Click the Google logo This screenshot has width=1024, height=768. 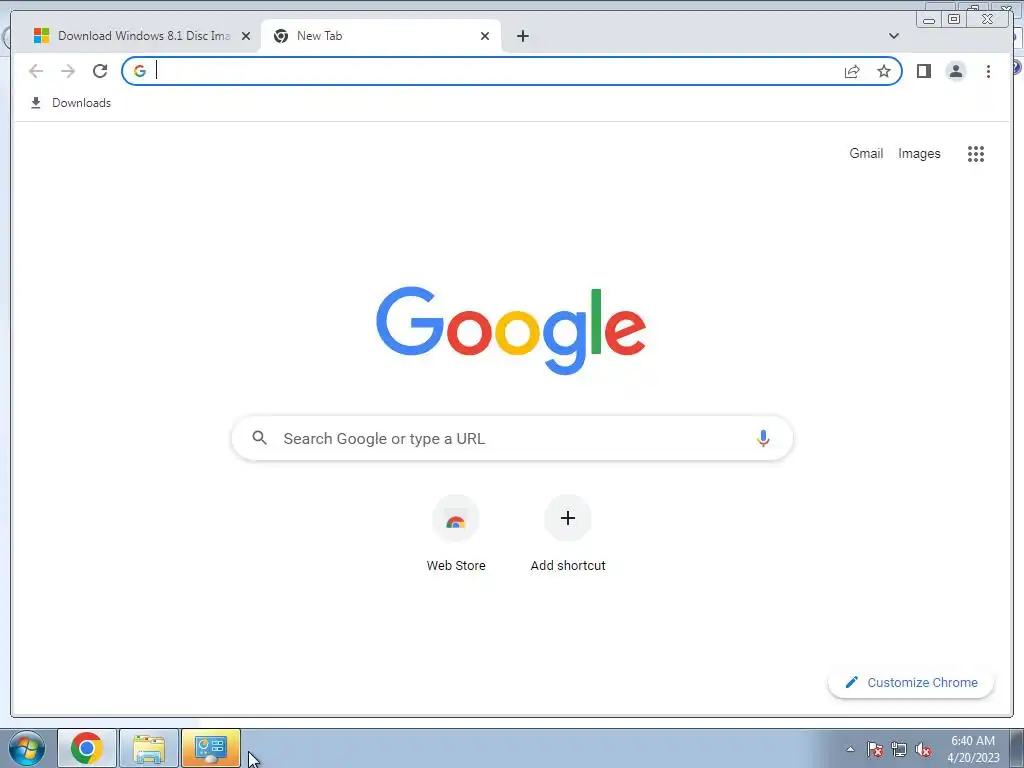[511, 330]
